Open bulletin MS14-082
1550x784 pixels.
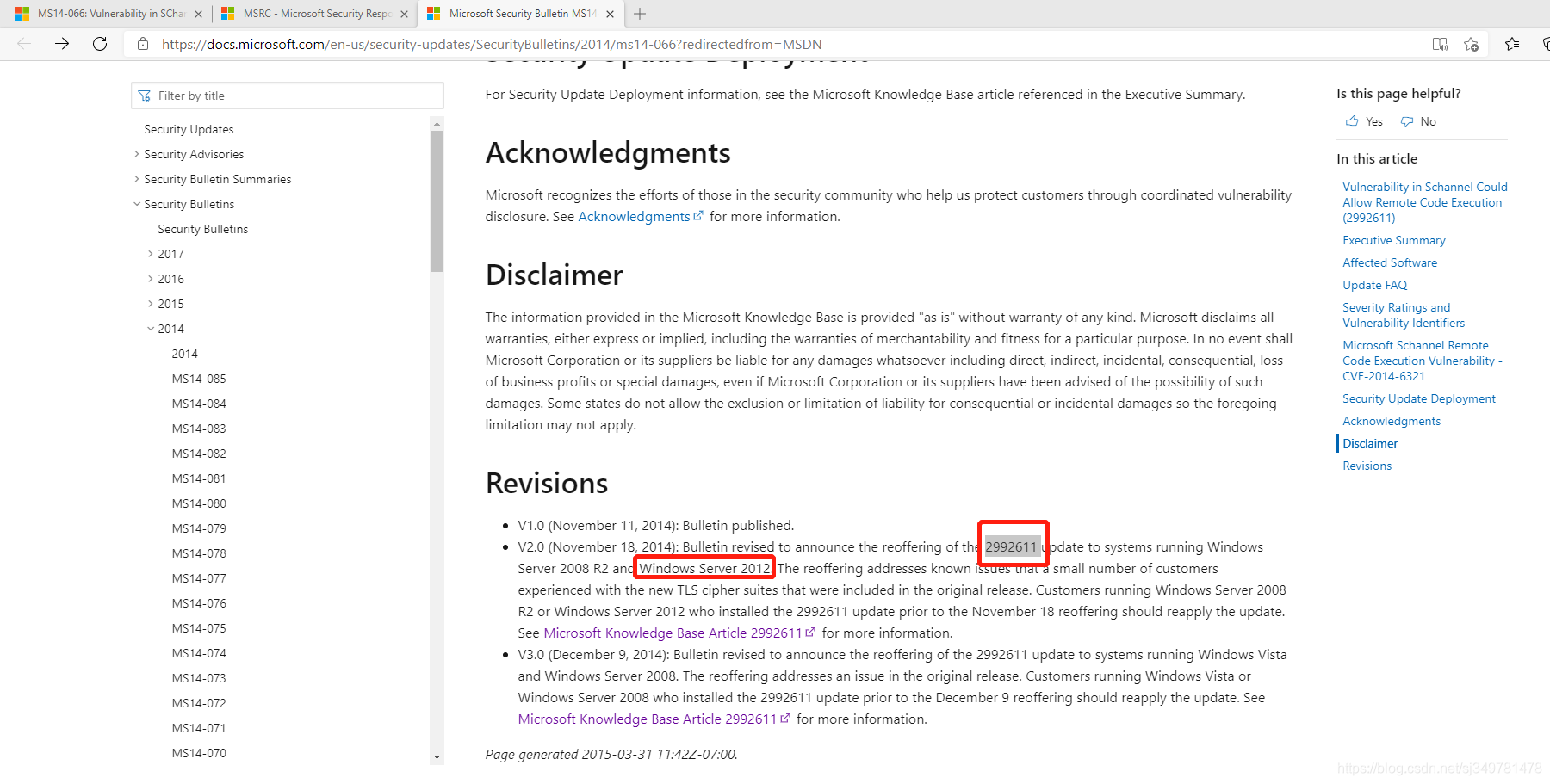pyautogui.click(x=199, y=454)
